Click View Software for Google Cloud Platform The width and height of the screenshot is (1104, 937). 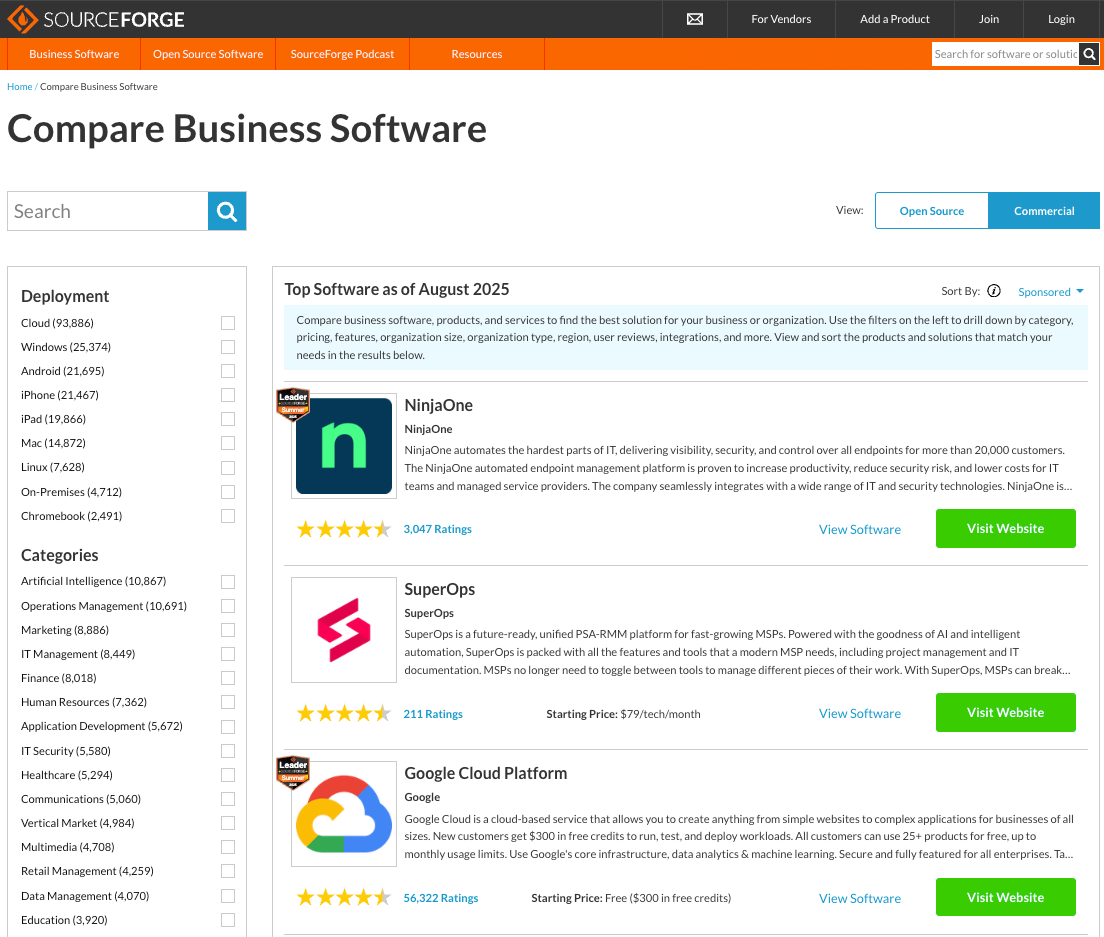coord(860,898)
